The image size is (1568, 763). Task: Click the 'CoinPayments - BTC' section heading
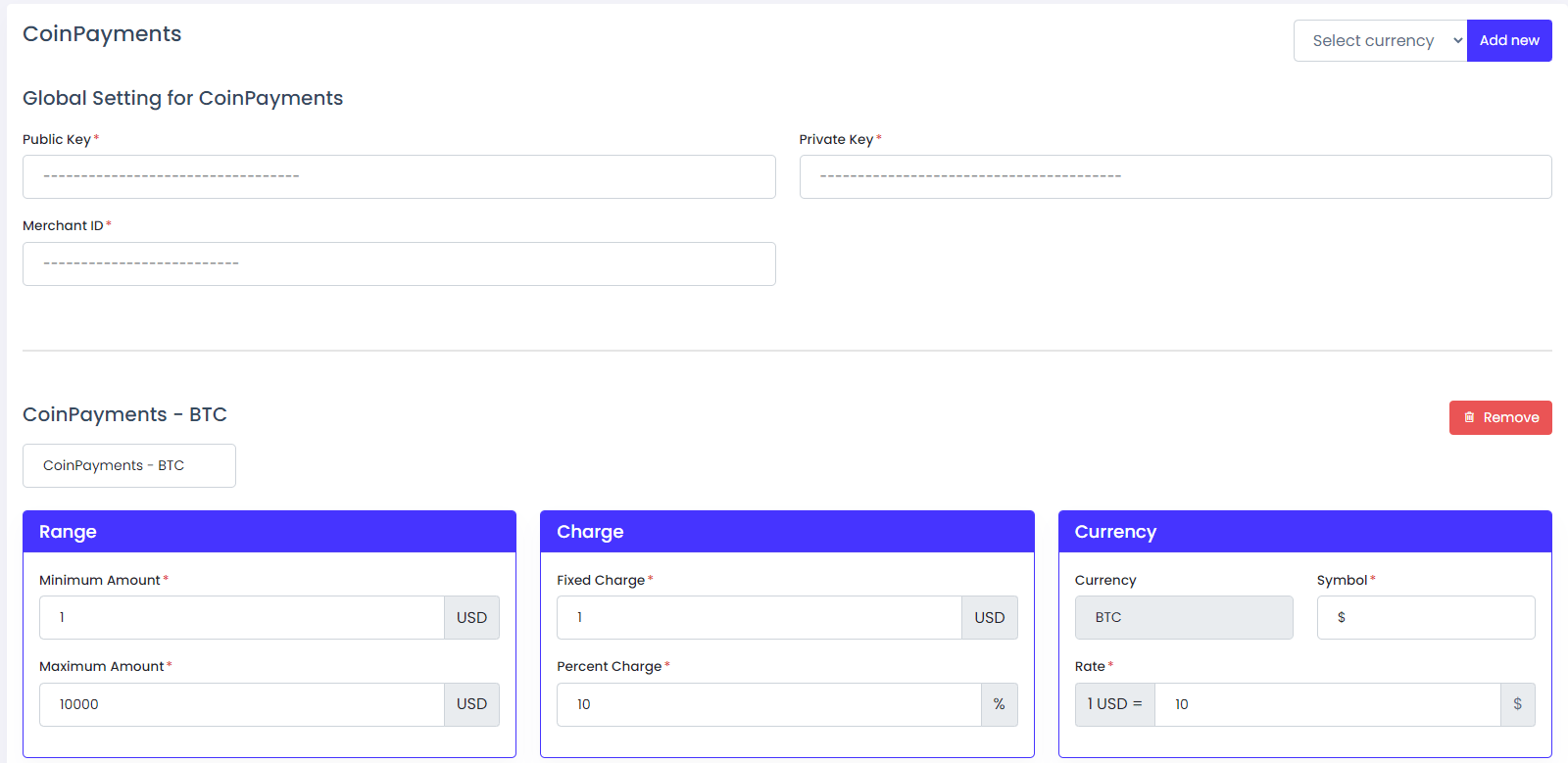[124, 414]
